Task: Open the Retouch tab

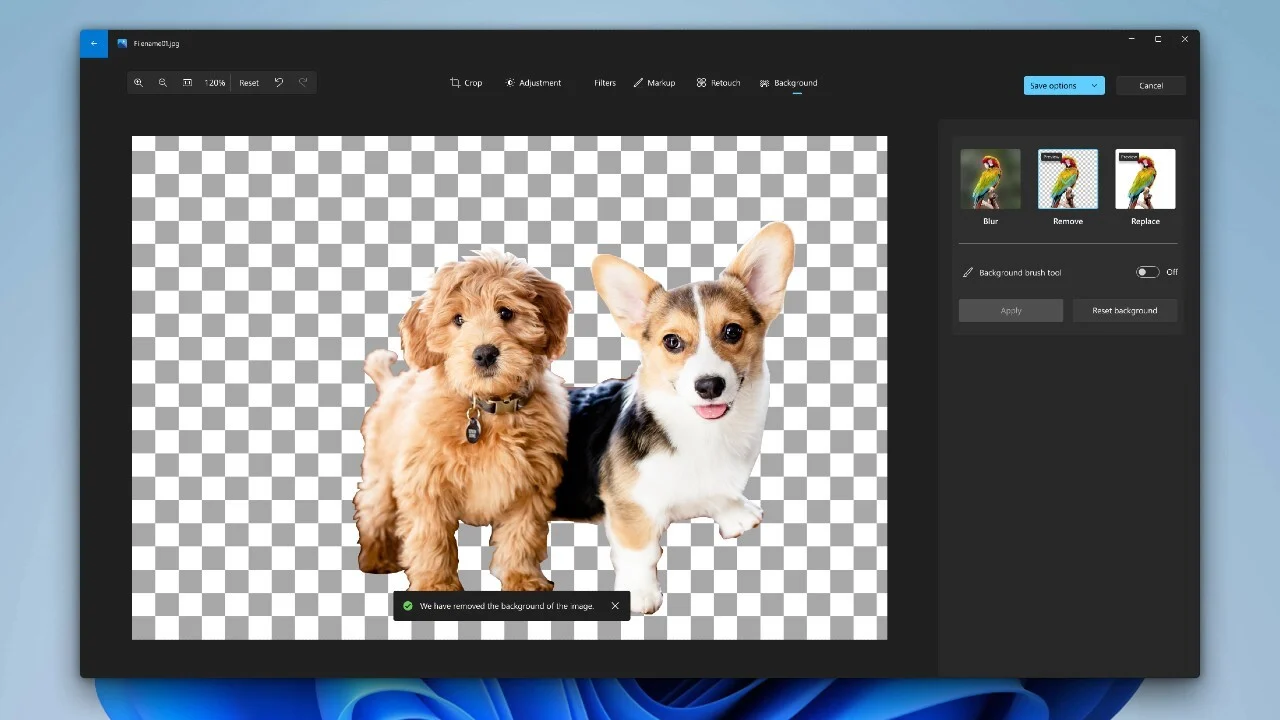Action: click(718, 83)
